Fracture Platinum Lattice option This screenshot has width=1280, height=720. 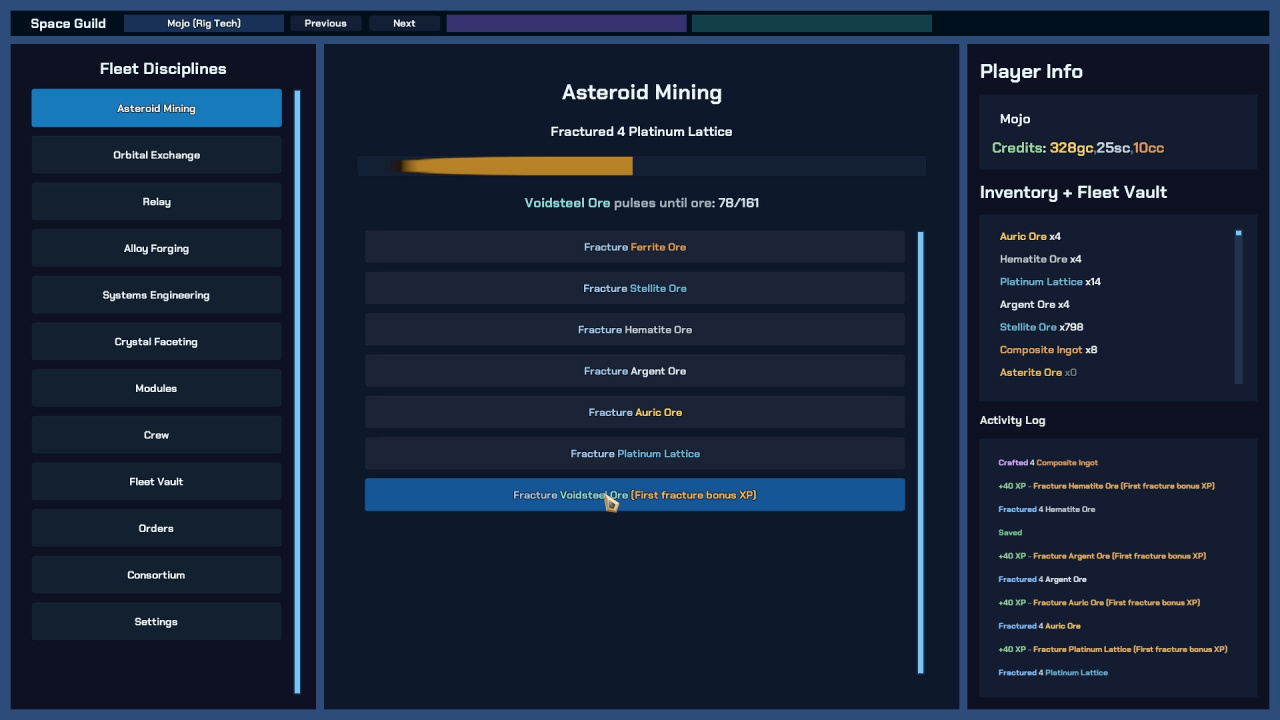point(634,454)
